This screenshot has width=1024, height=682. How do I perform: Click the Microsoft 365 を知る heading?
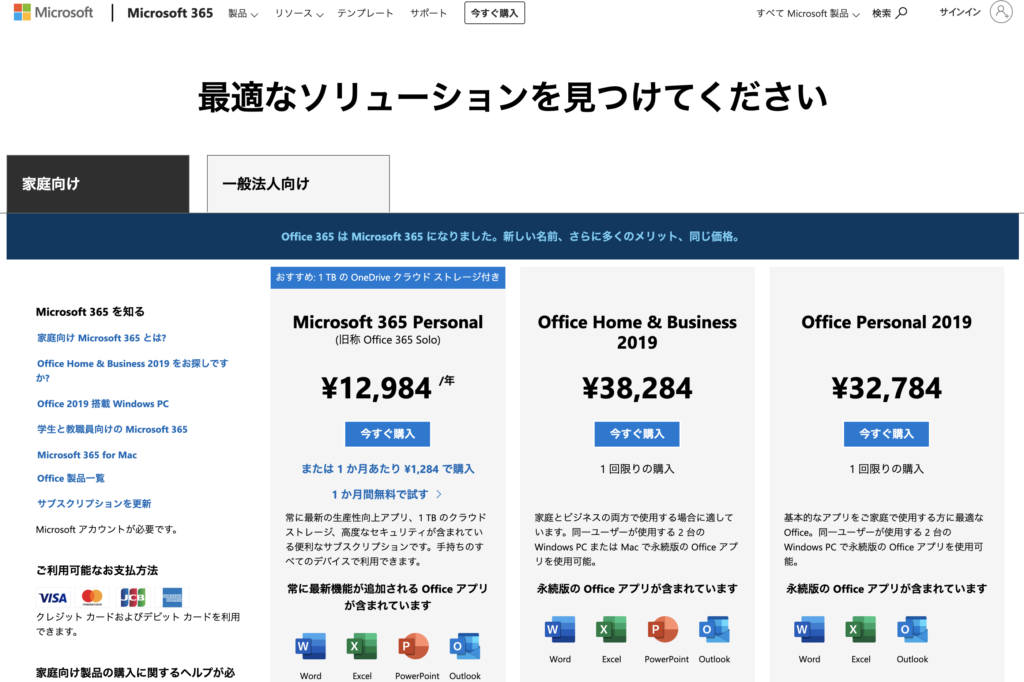click(90, 312)
